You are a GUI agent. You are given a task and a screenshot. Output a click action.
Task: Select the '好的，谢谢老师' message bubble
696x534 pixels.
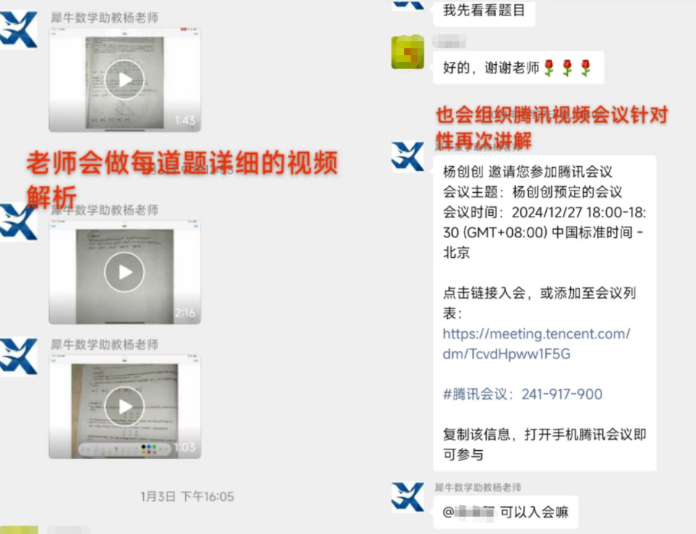click(x=518, y=67)
